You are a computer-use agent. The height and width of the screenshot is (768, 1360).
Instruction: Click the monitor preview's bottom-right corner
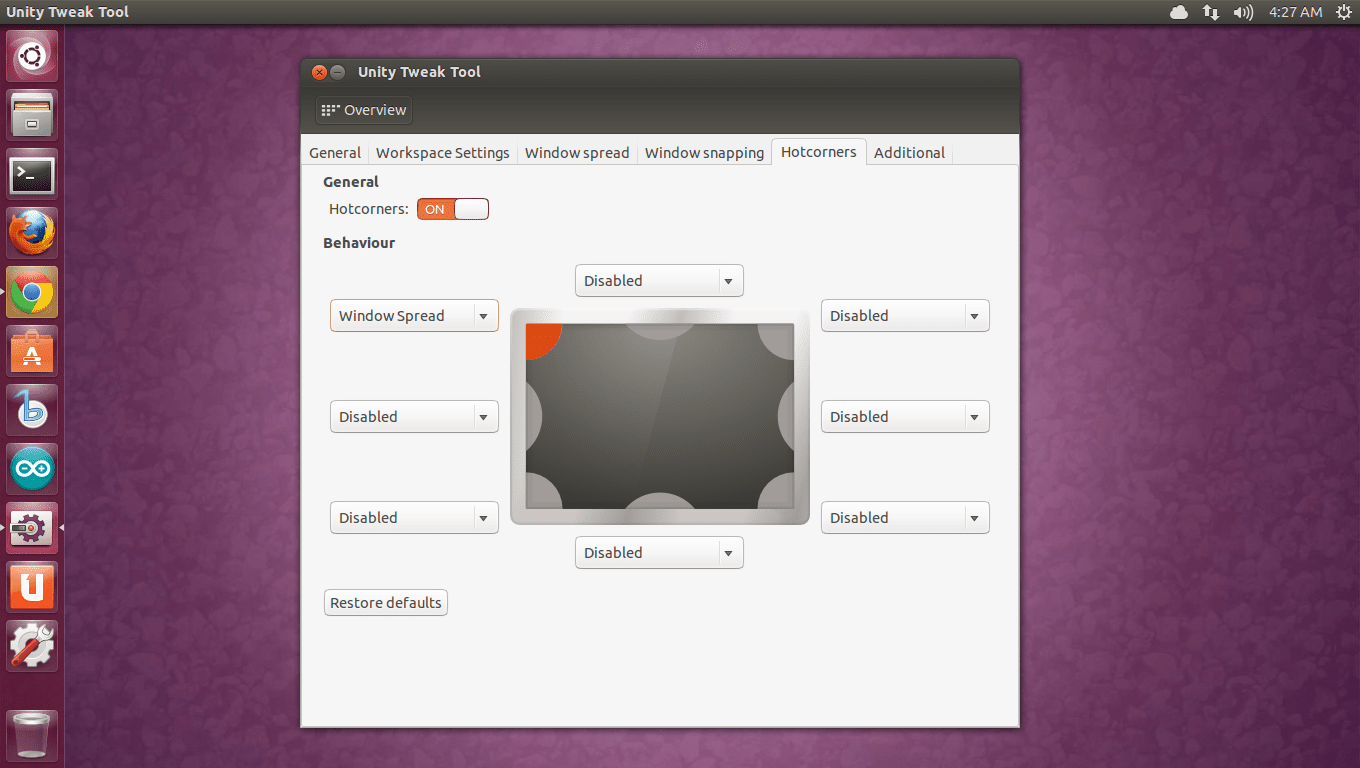click(778, 493)
